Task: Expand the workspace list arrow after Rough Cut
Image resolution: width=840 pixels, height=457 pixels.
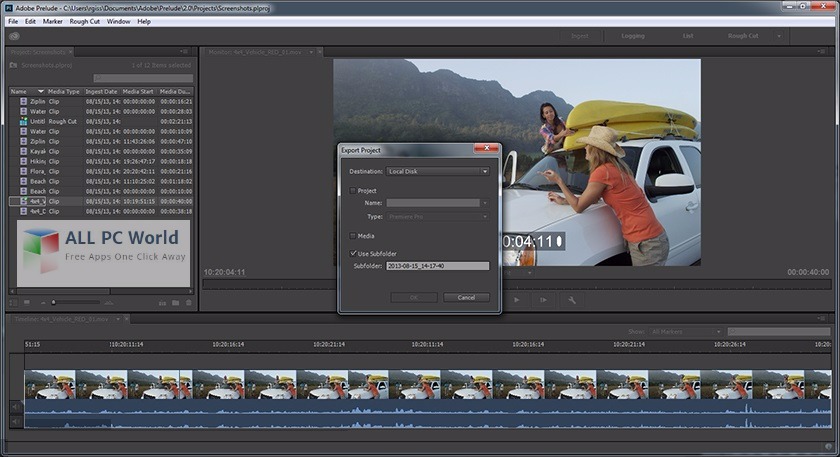Action: 779,36
